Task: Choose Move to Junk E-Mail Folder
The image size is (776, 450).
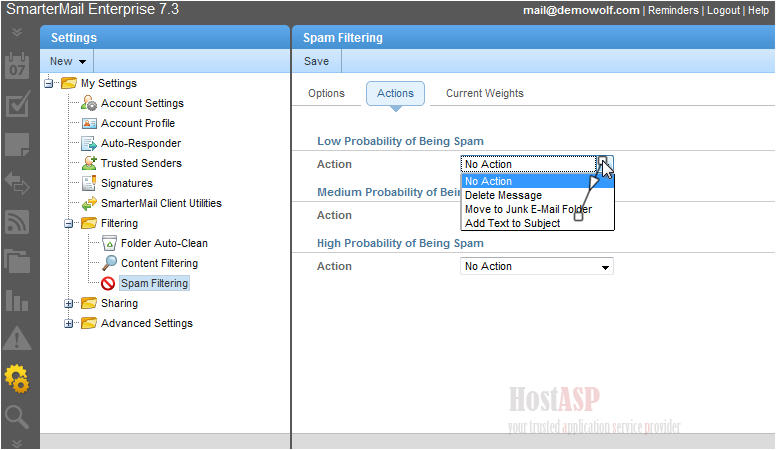Action: coord(537,209)
